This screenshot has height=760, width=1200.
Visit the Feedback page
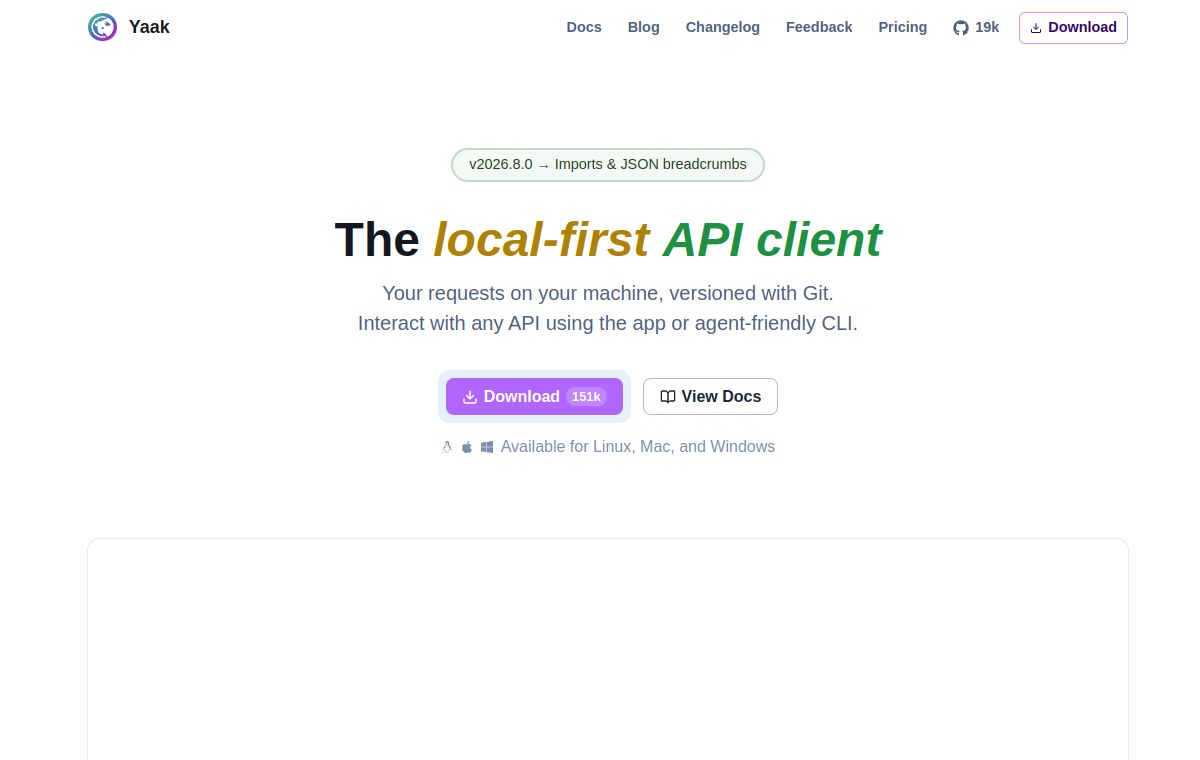pyautogui.click(x=819, y=27)
